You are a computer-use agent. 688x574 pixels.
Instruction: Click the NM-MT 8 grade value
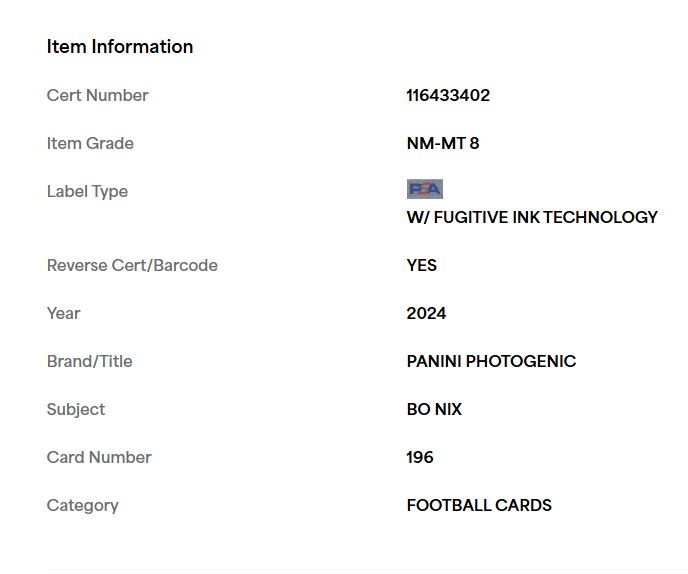443,143
